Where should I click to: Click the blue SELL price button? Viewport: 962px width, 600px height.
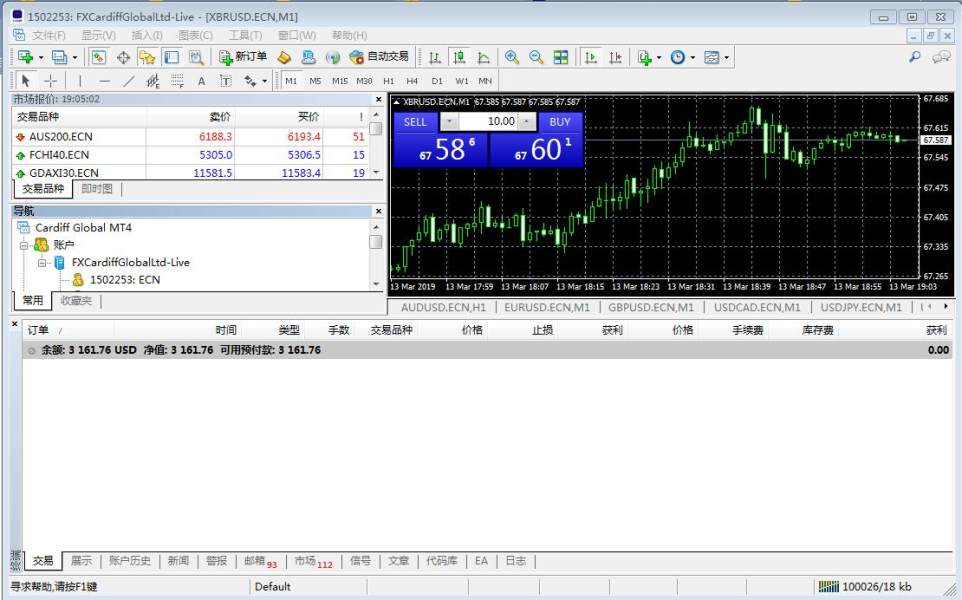(x=440, y=150)
